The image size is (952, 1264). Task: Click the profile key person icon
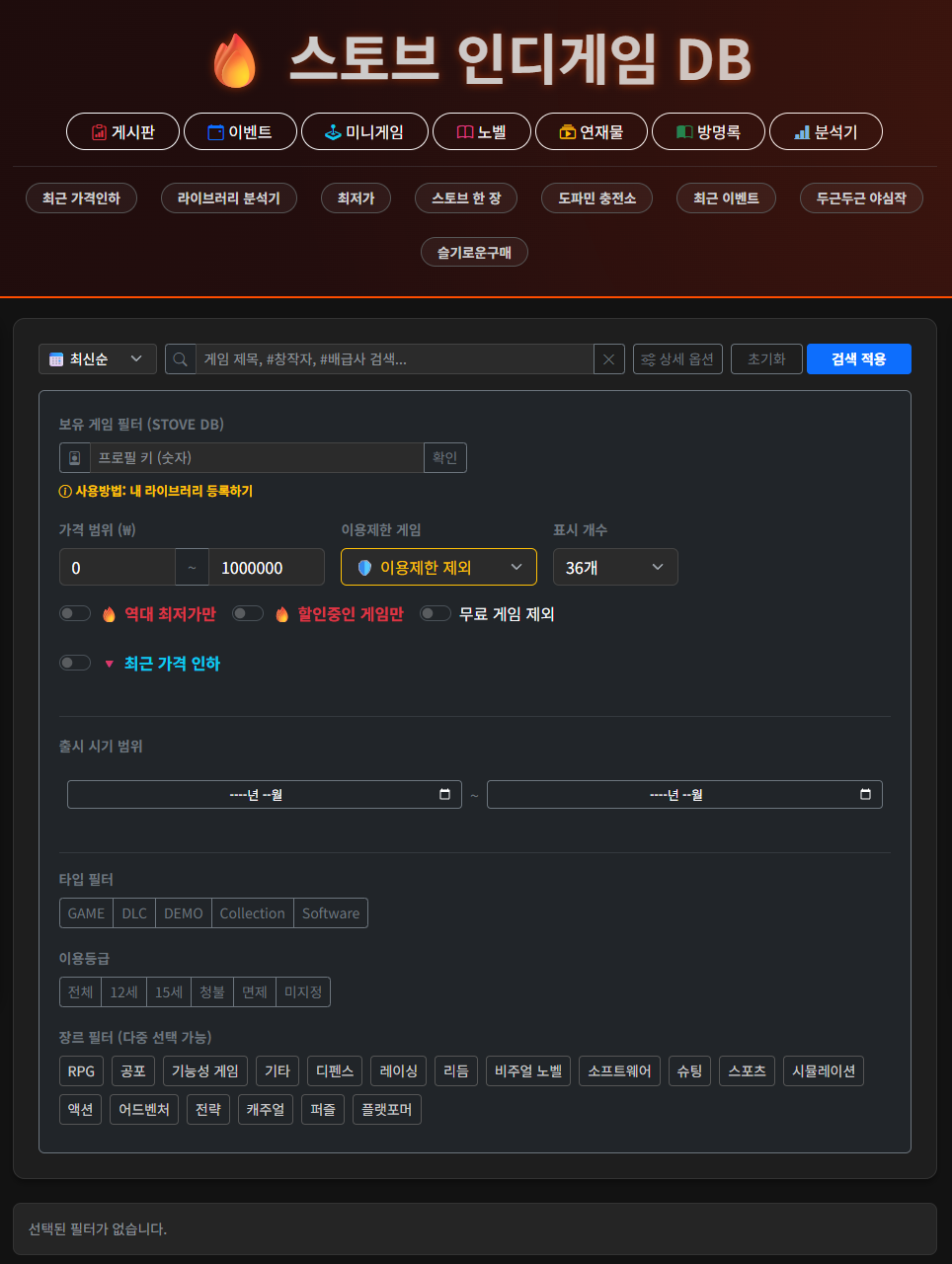click(x=75, y=458)
